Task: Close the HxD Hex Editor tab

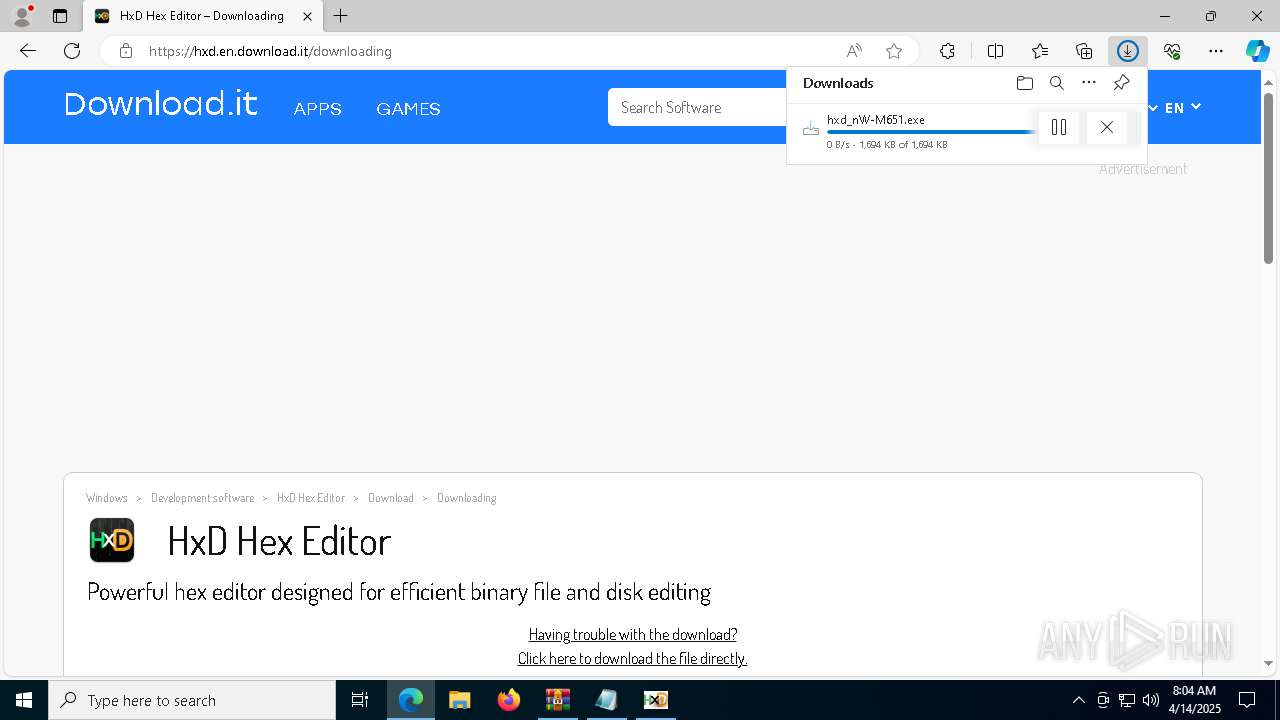Action: (308, 16)
